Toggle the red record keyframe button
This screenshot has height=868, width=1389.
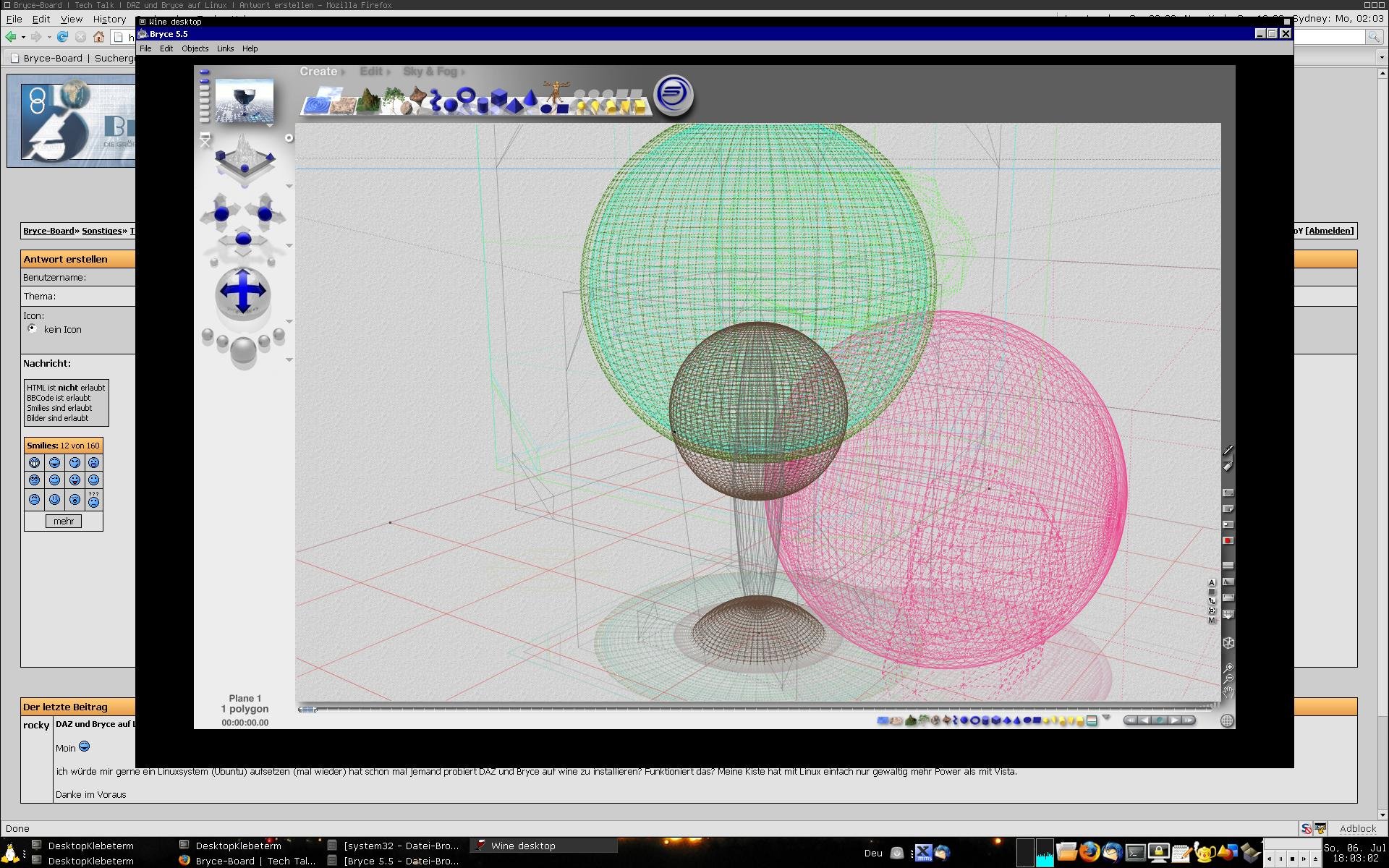click(x=1228, y=540)
